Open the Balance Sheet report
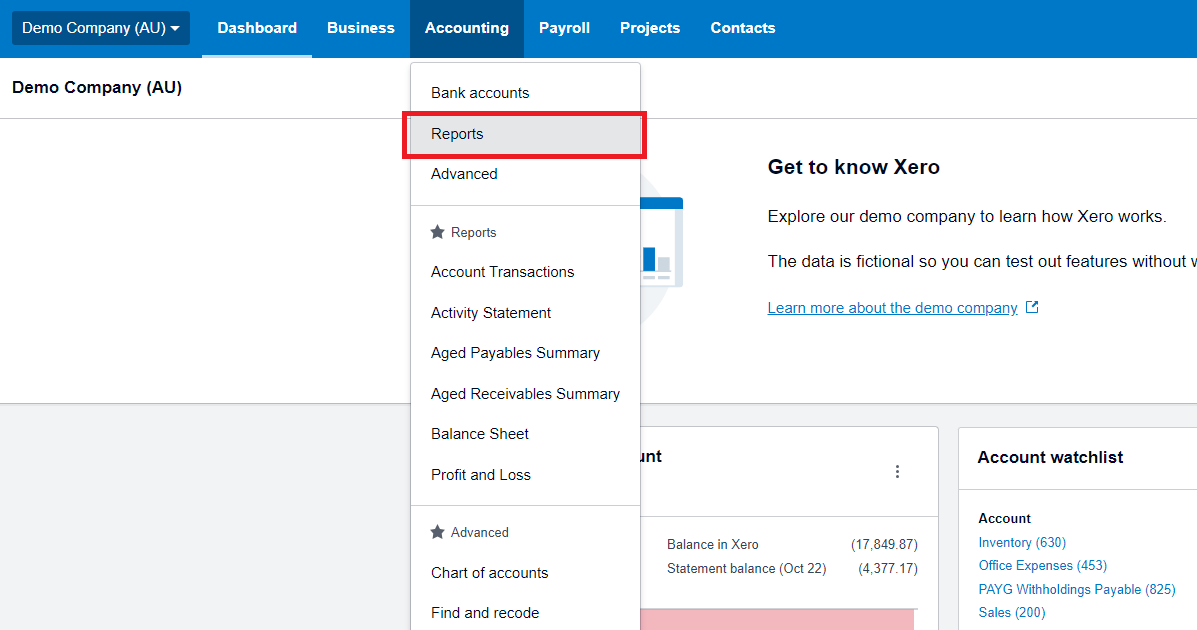The image size is (1197, 630). click(x=525, y=435)
